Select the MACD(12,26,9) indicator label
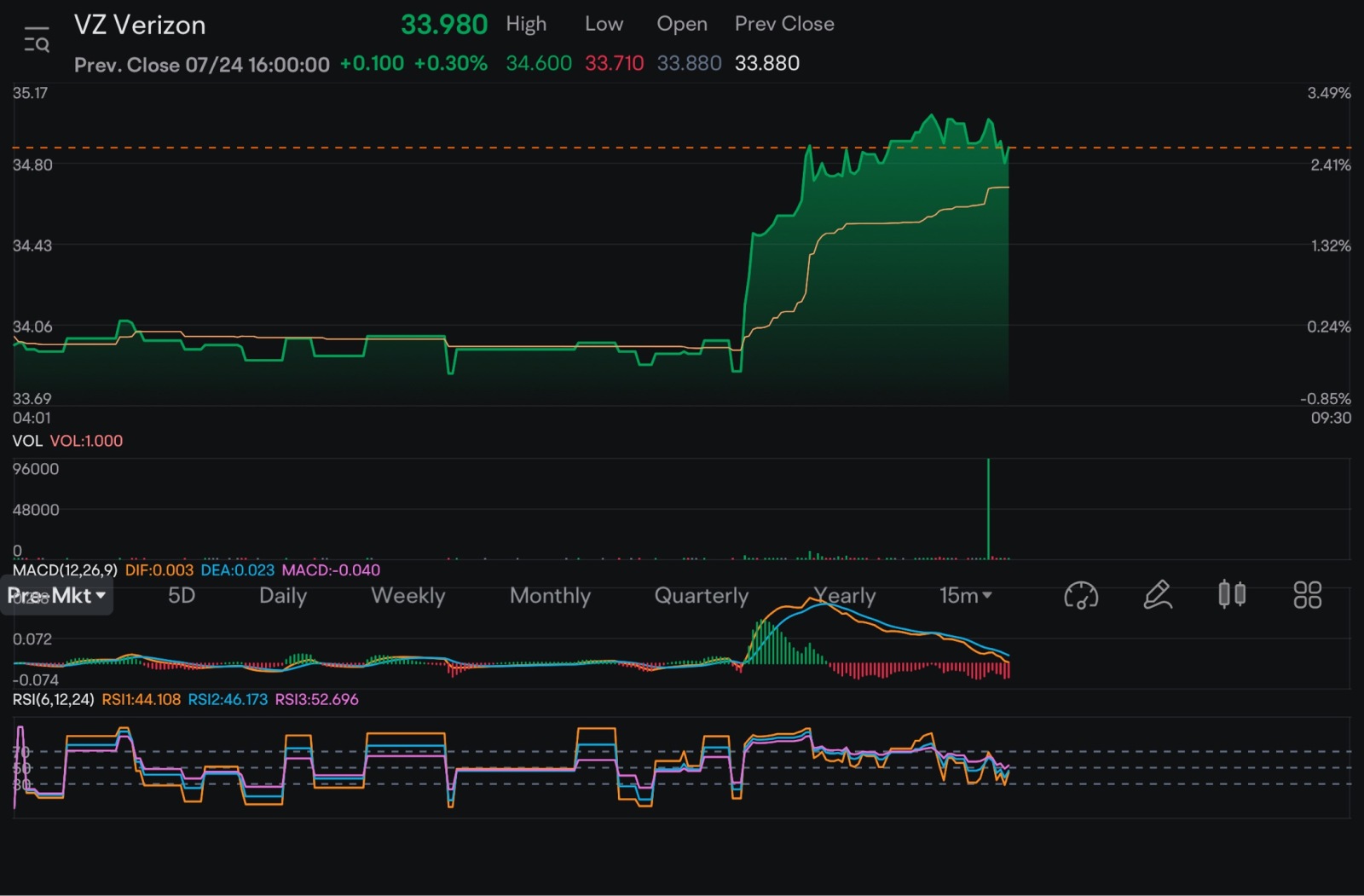Screen dimensions: 1364x896 point(65,569)
